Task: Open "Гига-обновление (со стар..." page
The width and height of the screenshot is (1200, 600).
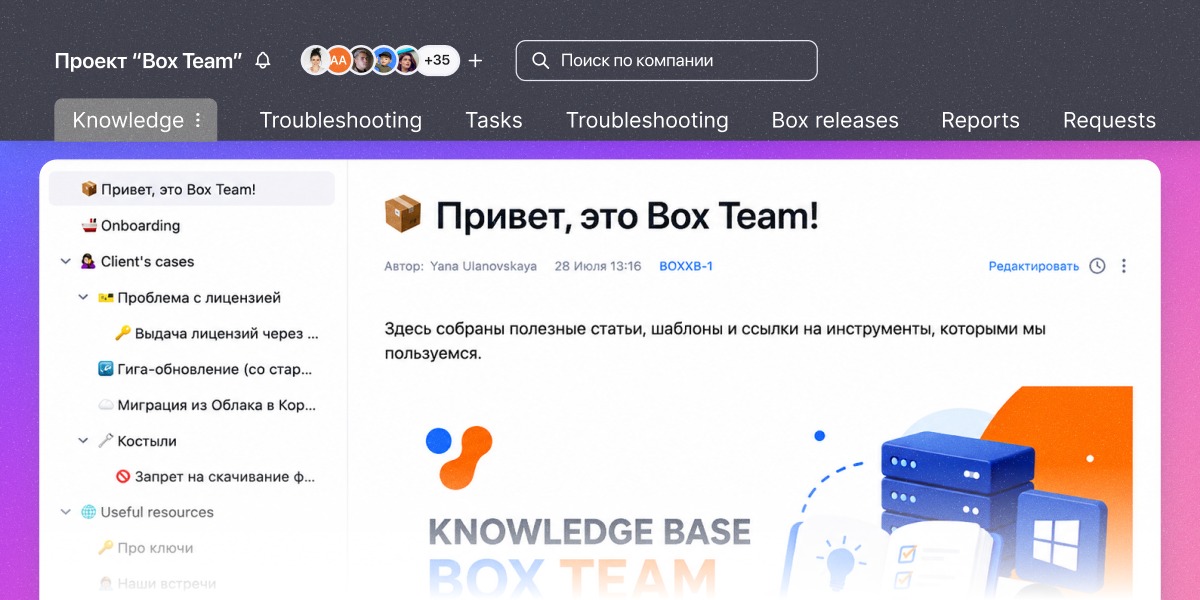Action: pos(205,369)
